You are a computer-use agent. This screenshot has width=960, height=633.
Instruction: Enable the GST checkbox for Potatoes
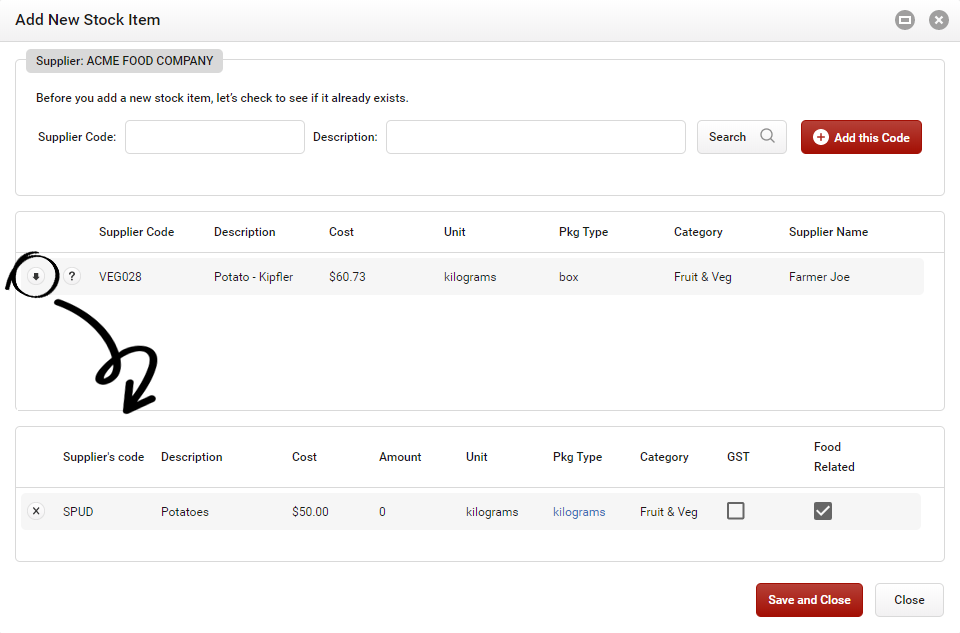point(736,511)
